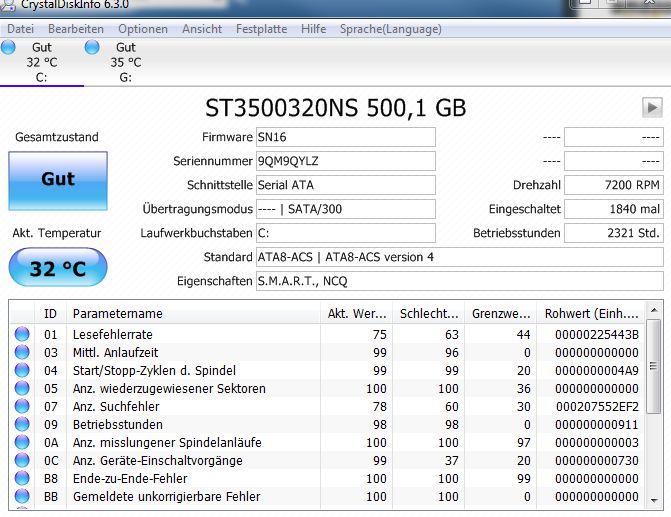671x517 pixels.
Task: Click the Eigenschaften field S.M.A.R.T., NCQ
Action: [x=460, y=281]
